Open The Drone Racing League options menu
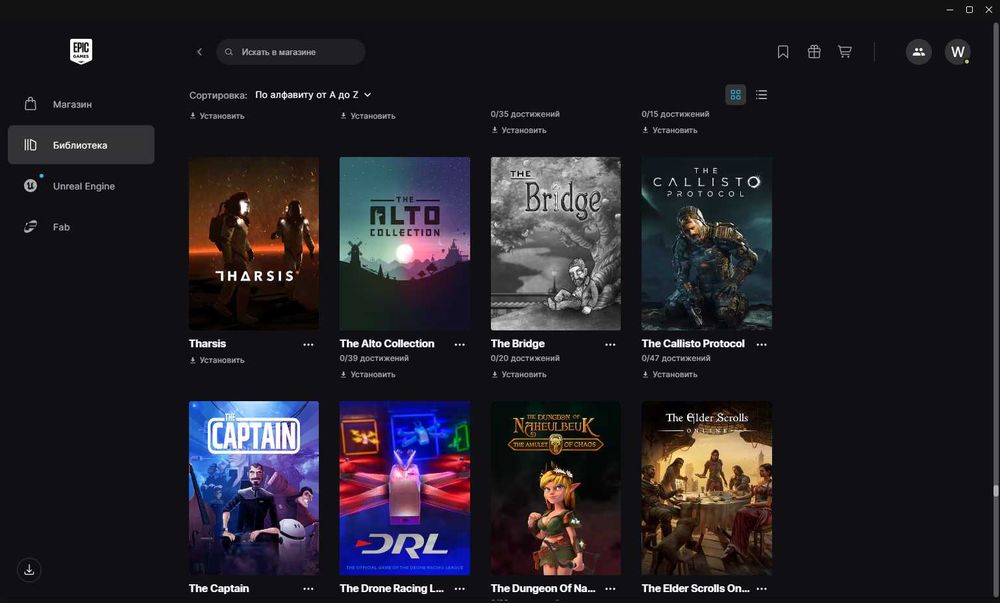This screenshot has width=1000, height=603. [459, 589]
